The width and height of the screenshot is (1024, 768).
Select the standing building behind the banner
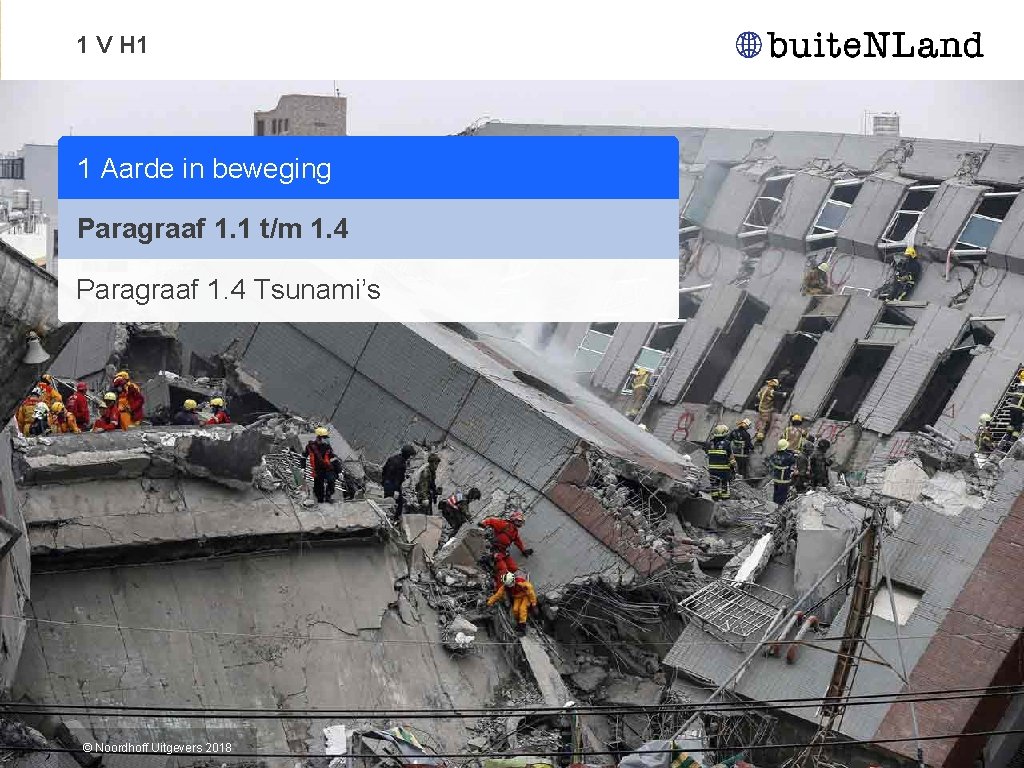pos(300,115)
